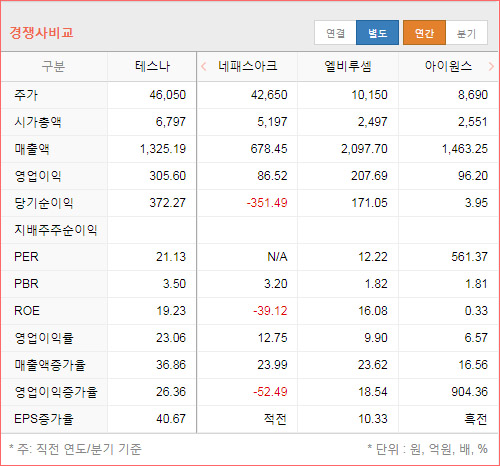Click market cap value 2,551
This screenshot has height=466, width=500.
click(x=473, y=122)
